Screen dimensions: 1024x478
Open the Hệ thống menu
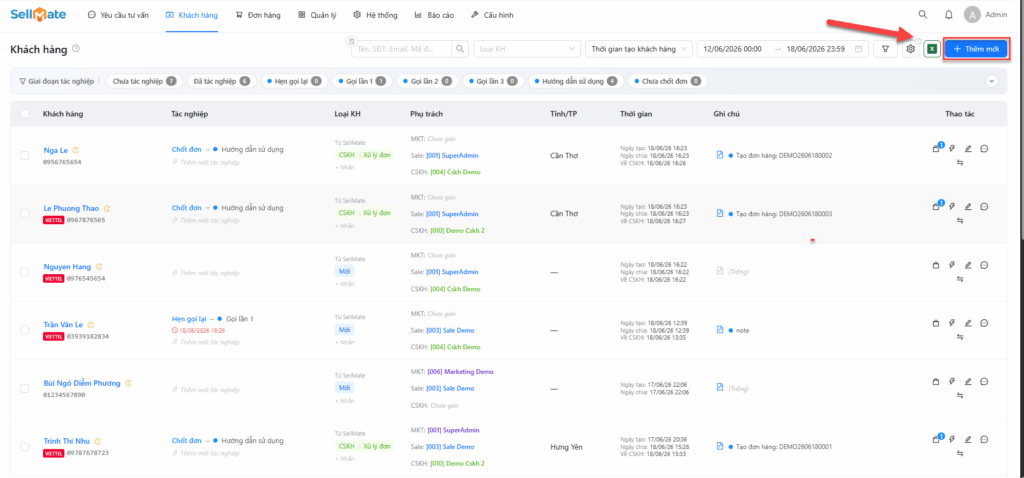pyautogui.click(x=375, y=14)
